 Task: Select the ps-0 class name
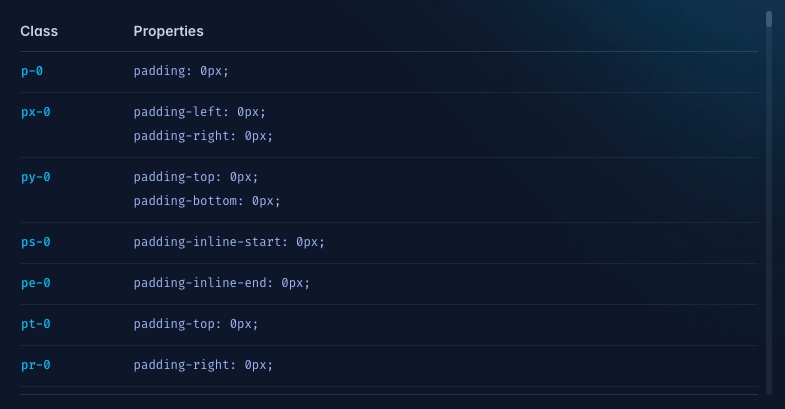pos(35,242)
